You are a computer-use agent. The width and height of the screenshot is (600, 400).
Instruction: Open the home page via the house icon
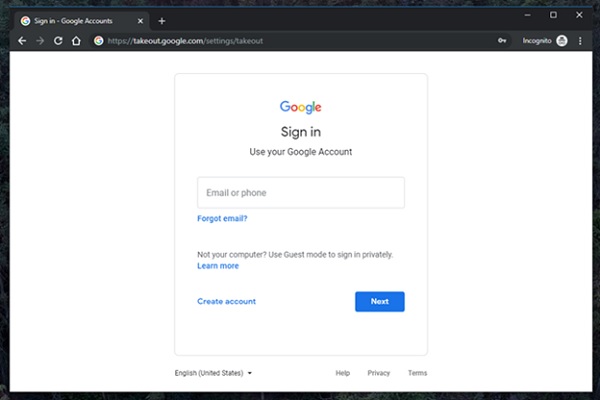(76, 41)
